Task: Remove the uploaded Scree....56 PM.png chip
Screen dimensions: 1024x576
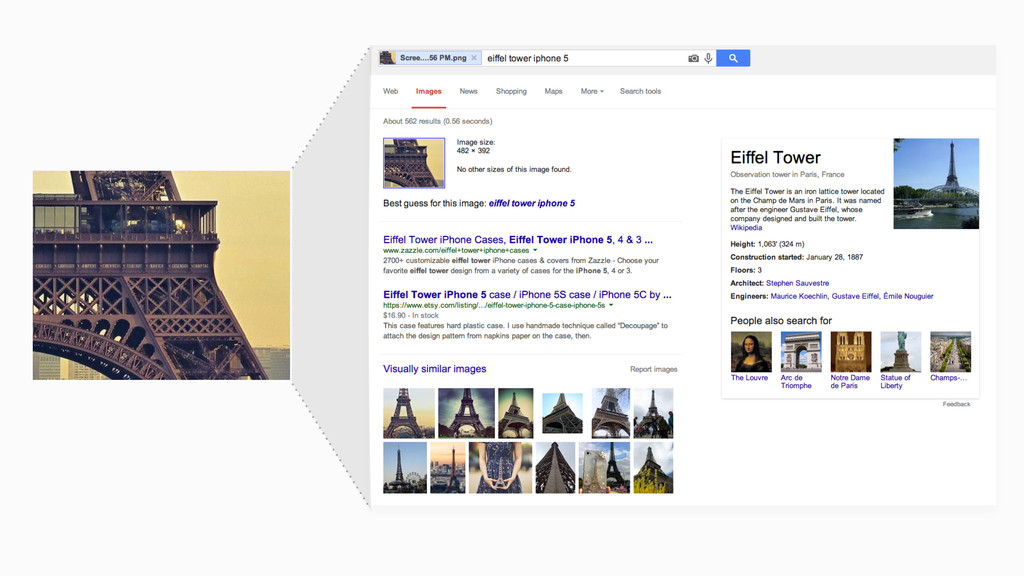Action: (474, 58)
